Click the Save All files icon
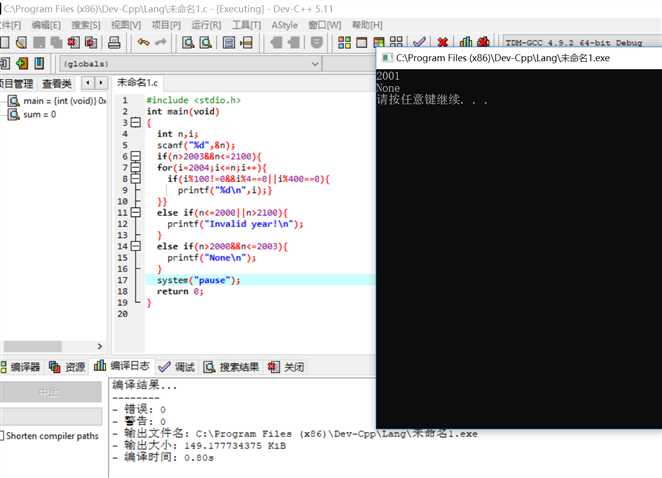Image resolution: width=662 pixels, height=478 pixels. [x=56, y=42]
